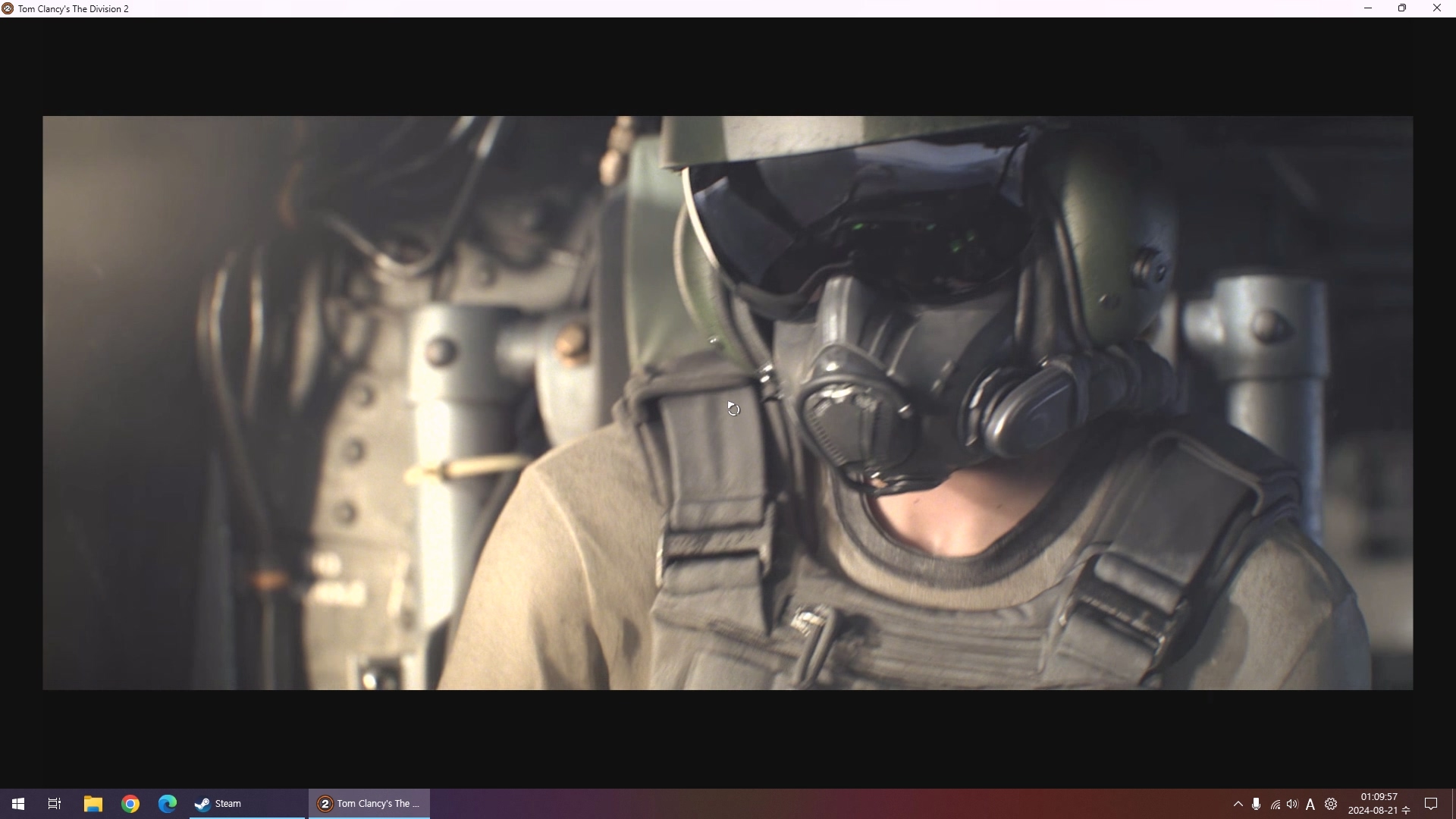
Task: Restore down The Division 2 window
Action: (x=1402, y=8)
